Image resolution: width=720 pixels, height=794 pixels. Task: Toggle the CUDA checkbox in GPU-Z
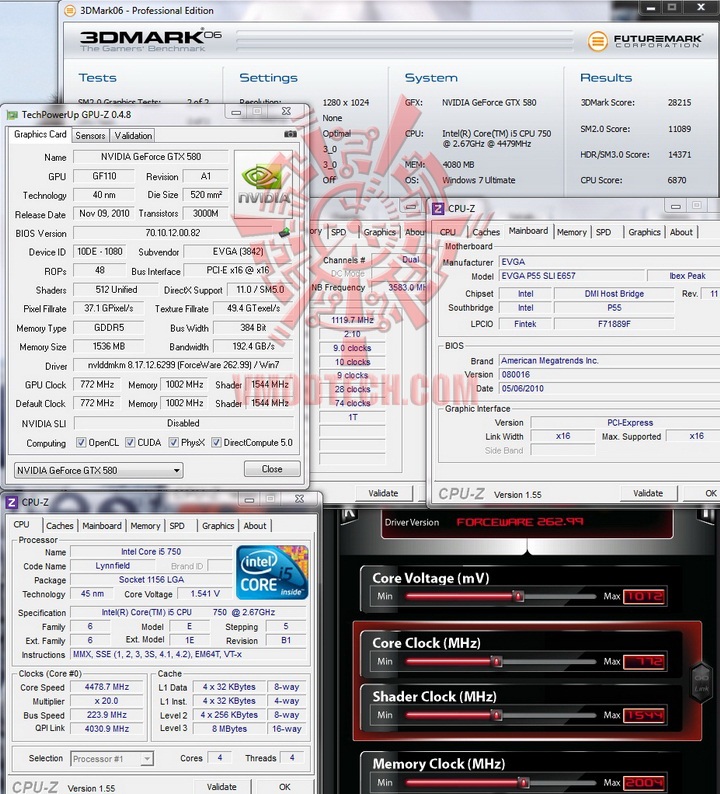[130, 443]
